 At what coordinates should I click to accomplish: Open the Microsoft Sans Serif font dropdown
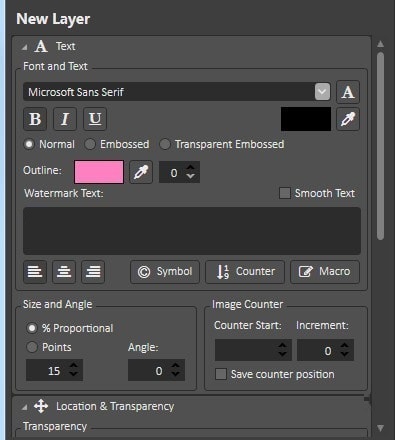click(x=322, y=92)
